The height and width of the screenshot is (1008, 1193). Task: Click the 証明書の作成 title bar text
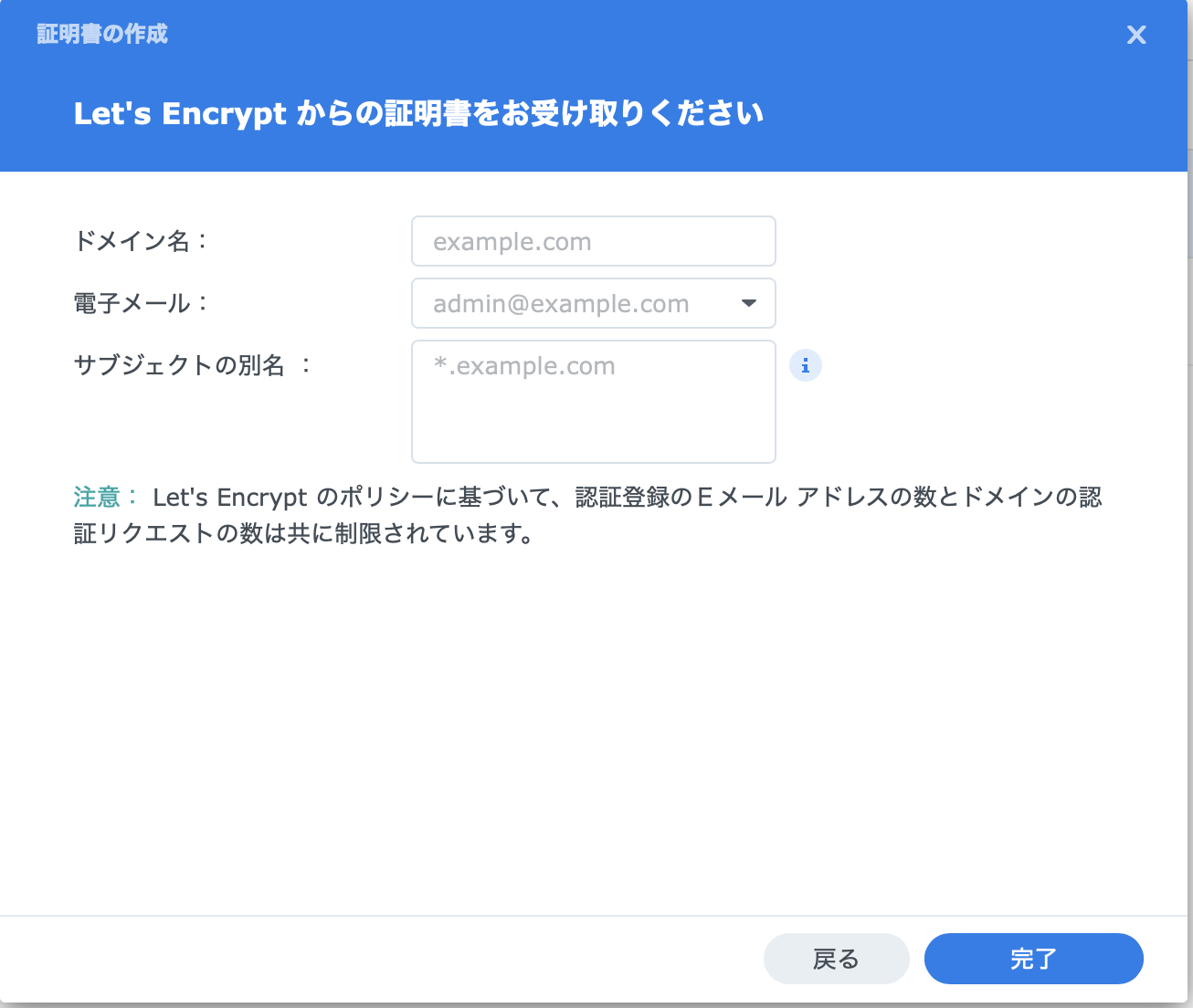(x=100, y=34)
